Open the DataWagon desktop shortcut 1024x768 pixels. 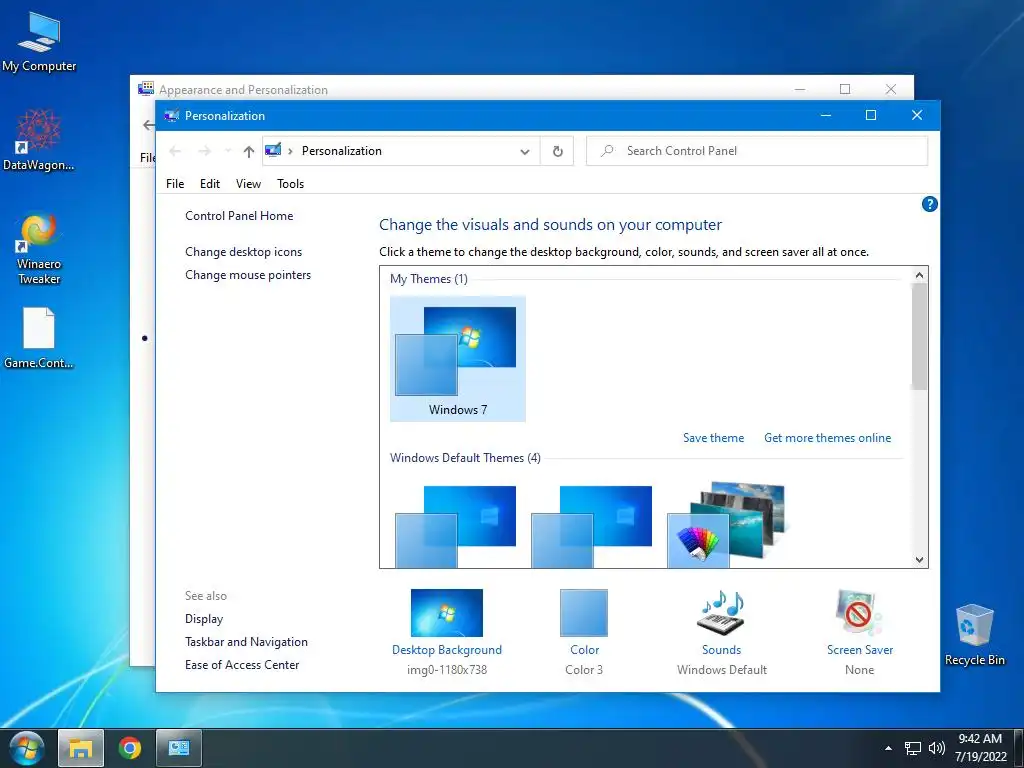point(39,140)
